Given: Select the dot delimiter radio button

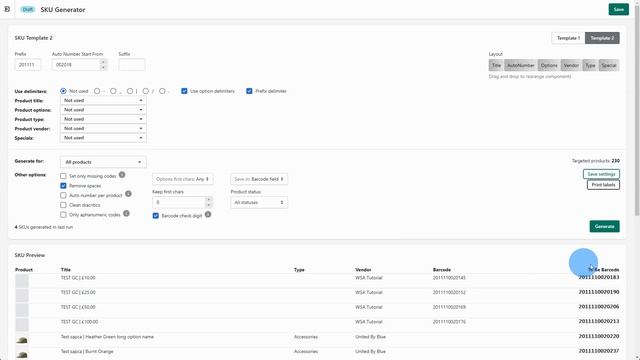Looking at the screenshot, I should click(x=162, y=91).
